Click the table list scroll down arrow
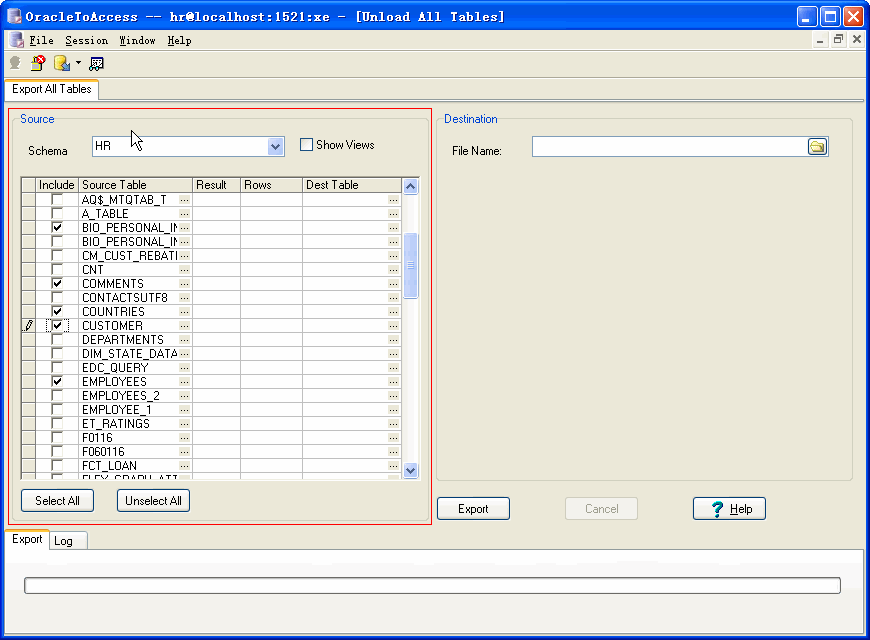 pos(411,471)
